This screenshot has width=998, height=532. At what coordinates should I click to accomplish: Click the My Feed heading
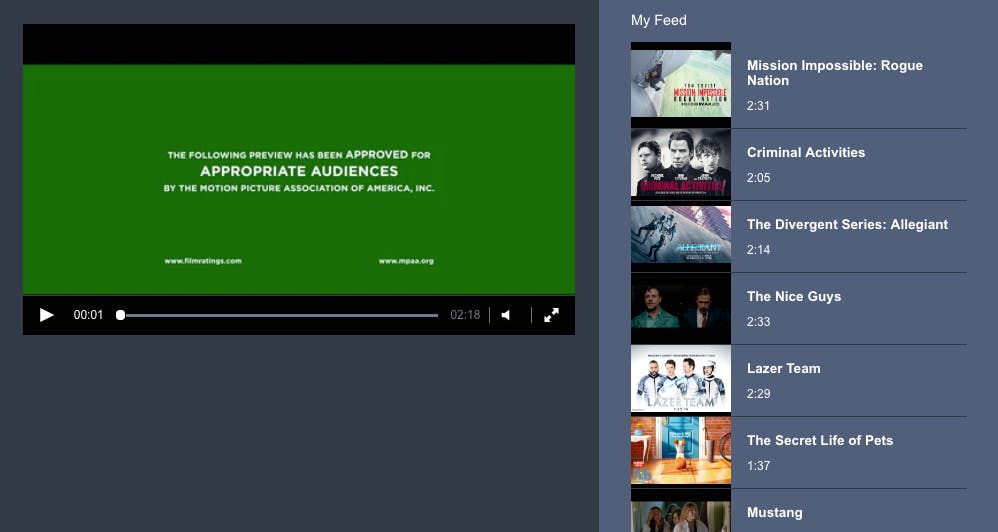[x=659, y=20]
